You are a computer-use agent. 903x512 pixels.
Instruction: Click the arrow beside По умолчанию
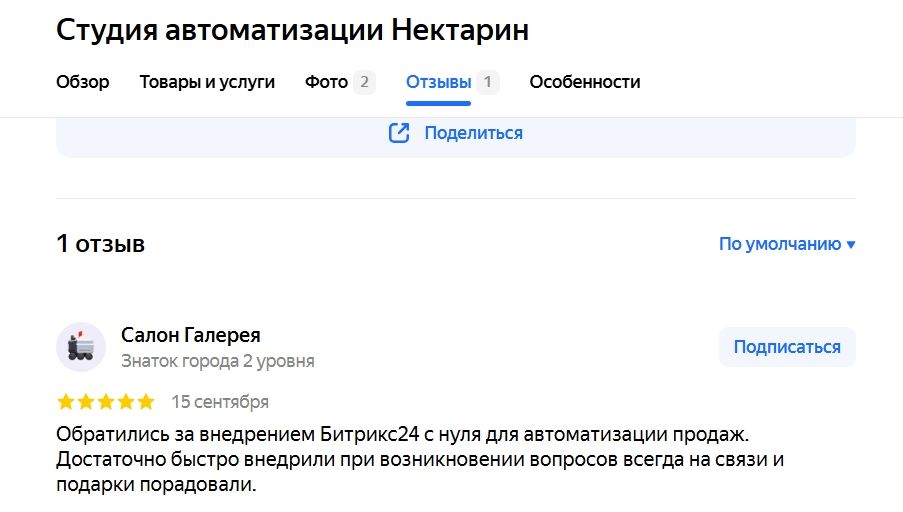click(x=851, y=244)
